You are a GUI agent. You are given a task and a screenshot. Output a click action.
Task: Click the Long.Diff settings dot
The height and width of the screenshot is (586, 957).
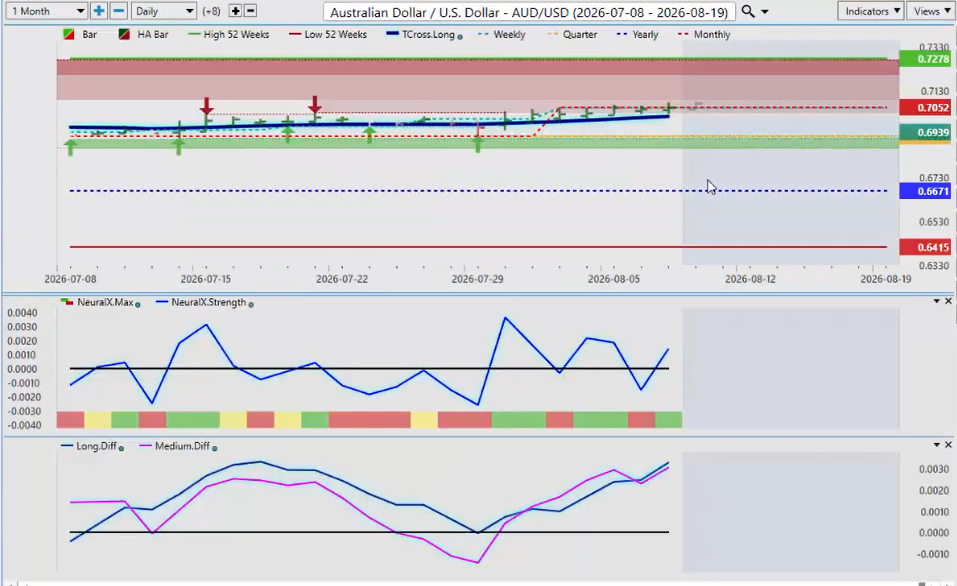click(x=121, y=448)
